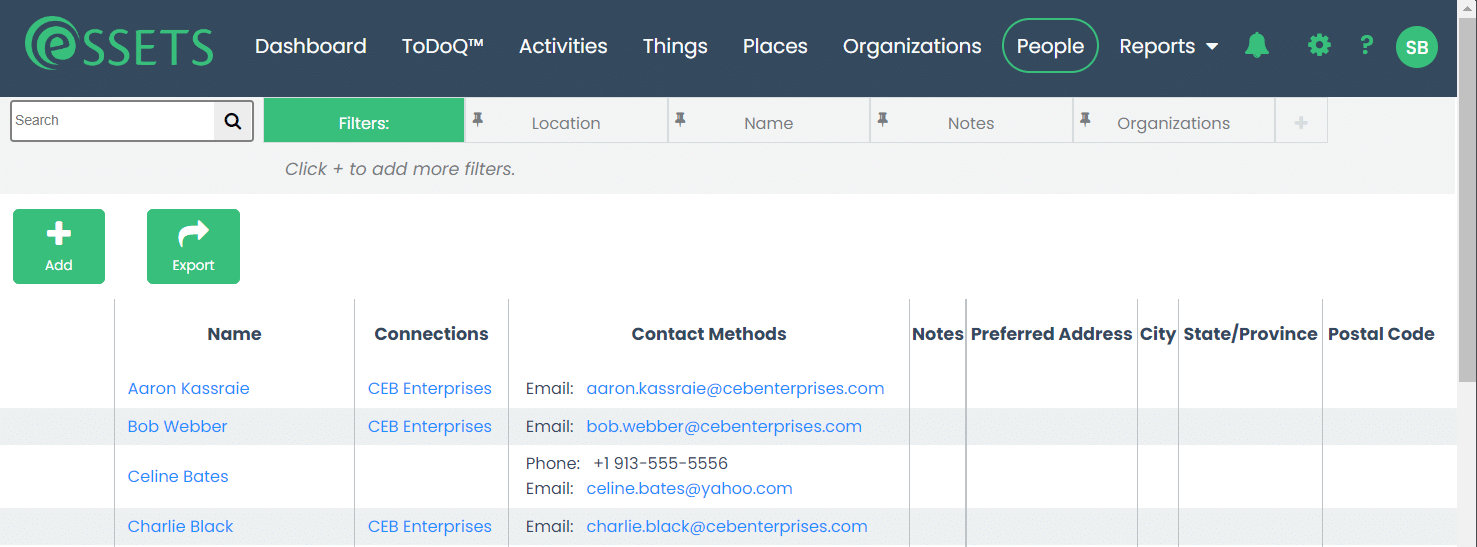Click the eSSETS logo
Viewport: 1477px width, 547px height.
pyautogui.click(x=119, y=46)
